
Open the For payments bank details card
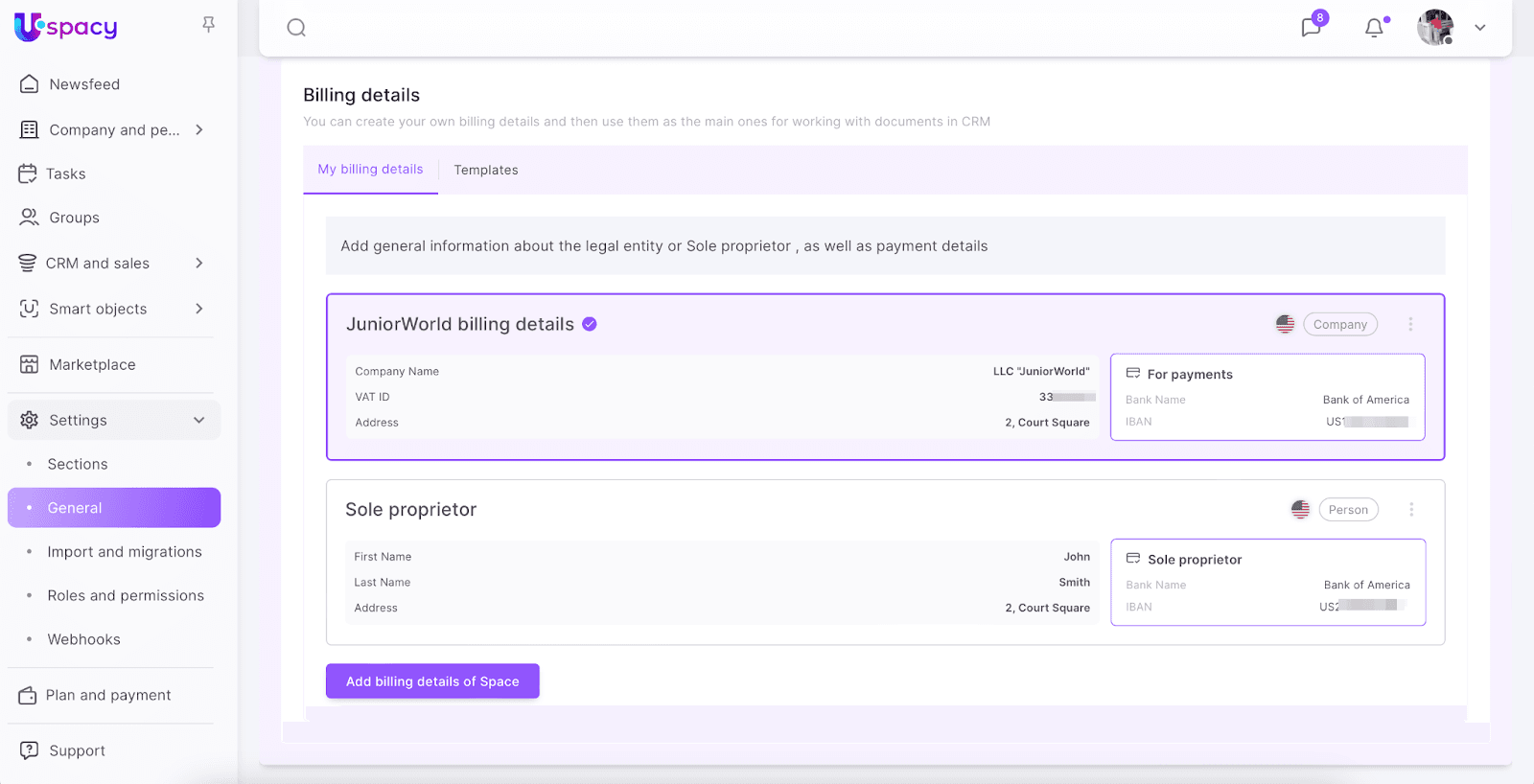click(1267, 397)
